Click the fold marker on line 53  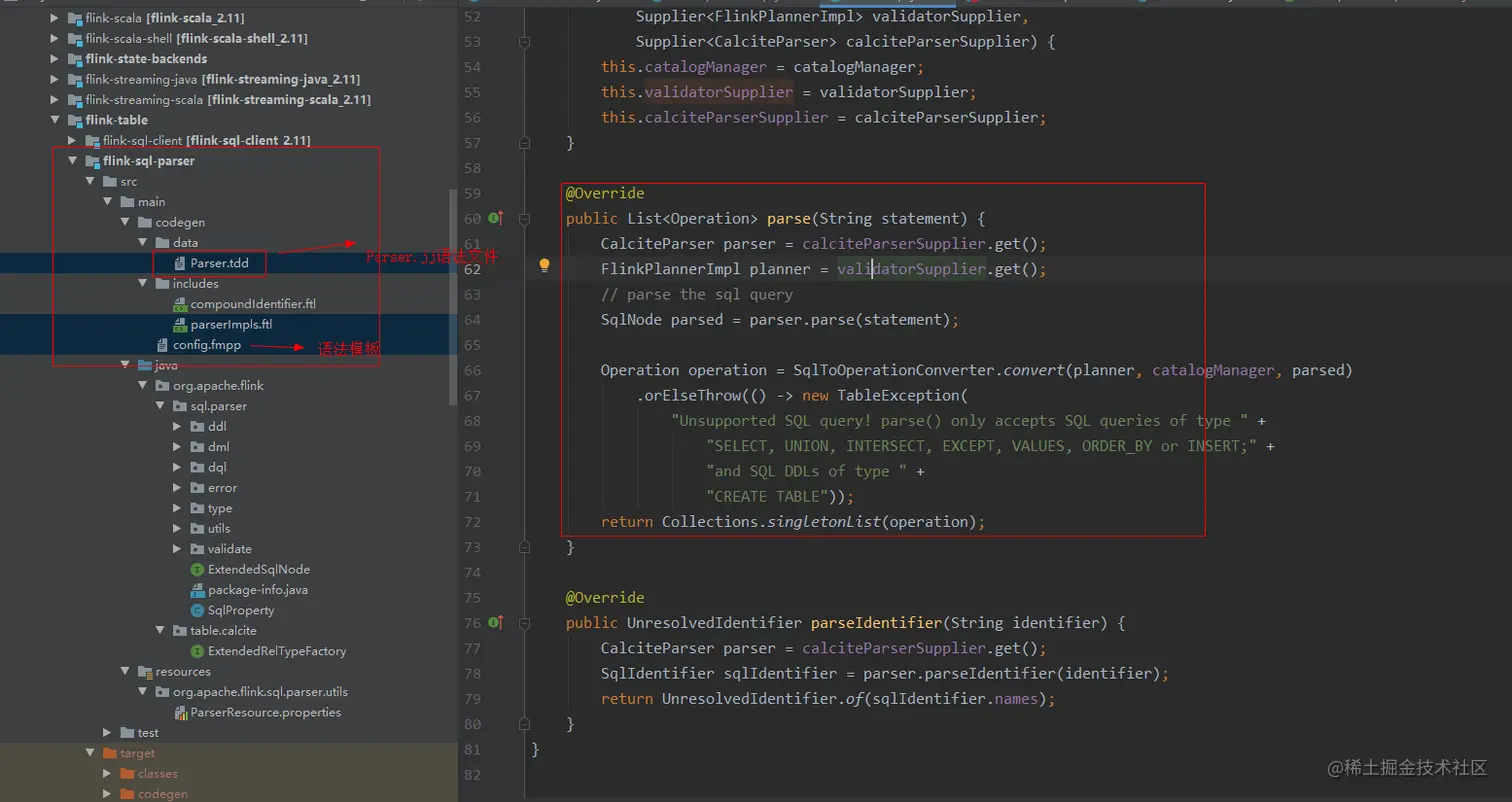523,42
